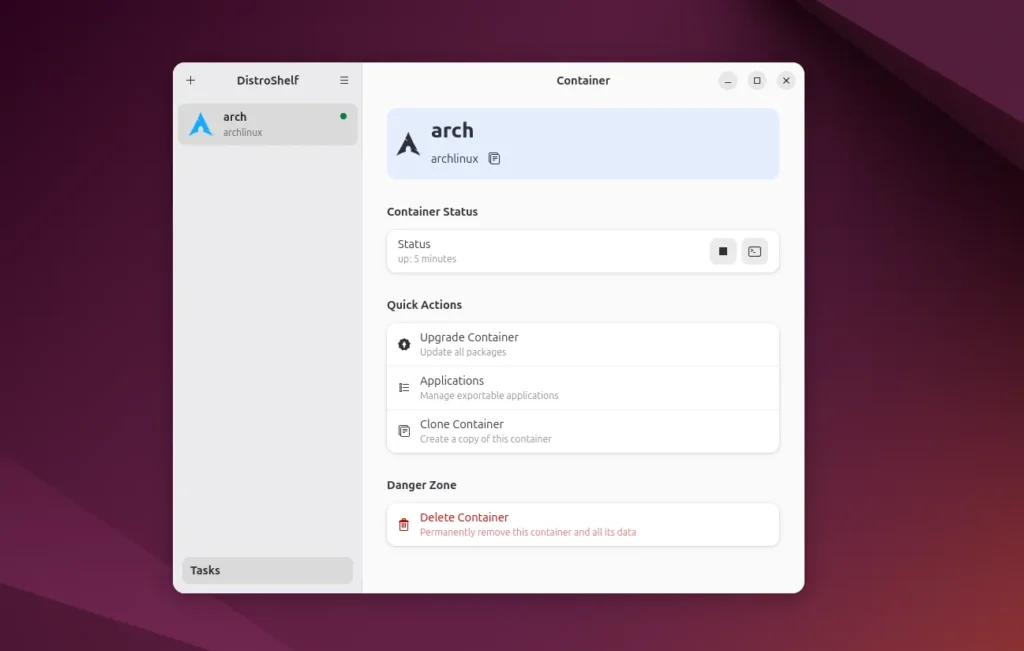Viewport: 1024px width, 651px height.
Task: Click the Container window title
Action: click(583, 80)
